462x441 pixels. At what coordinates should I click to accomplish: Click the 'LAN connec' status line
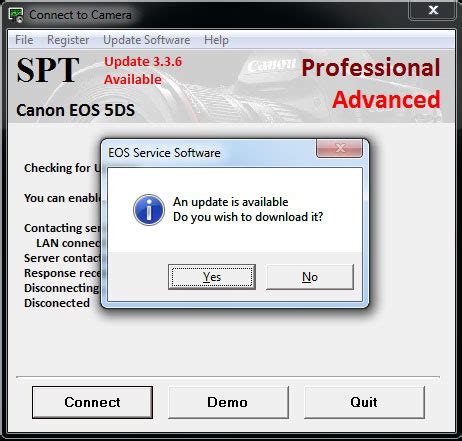point(68,243)
